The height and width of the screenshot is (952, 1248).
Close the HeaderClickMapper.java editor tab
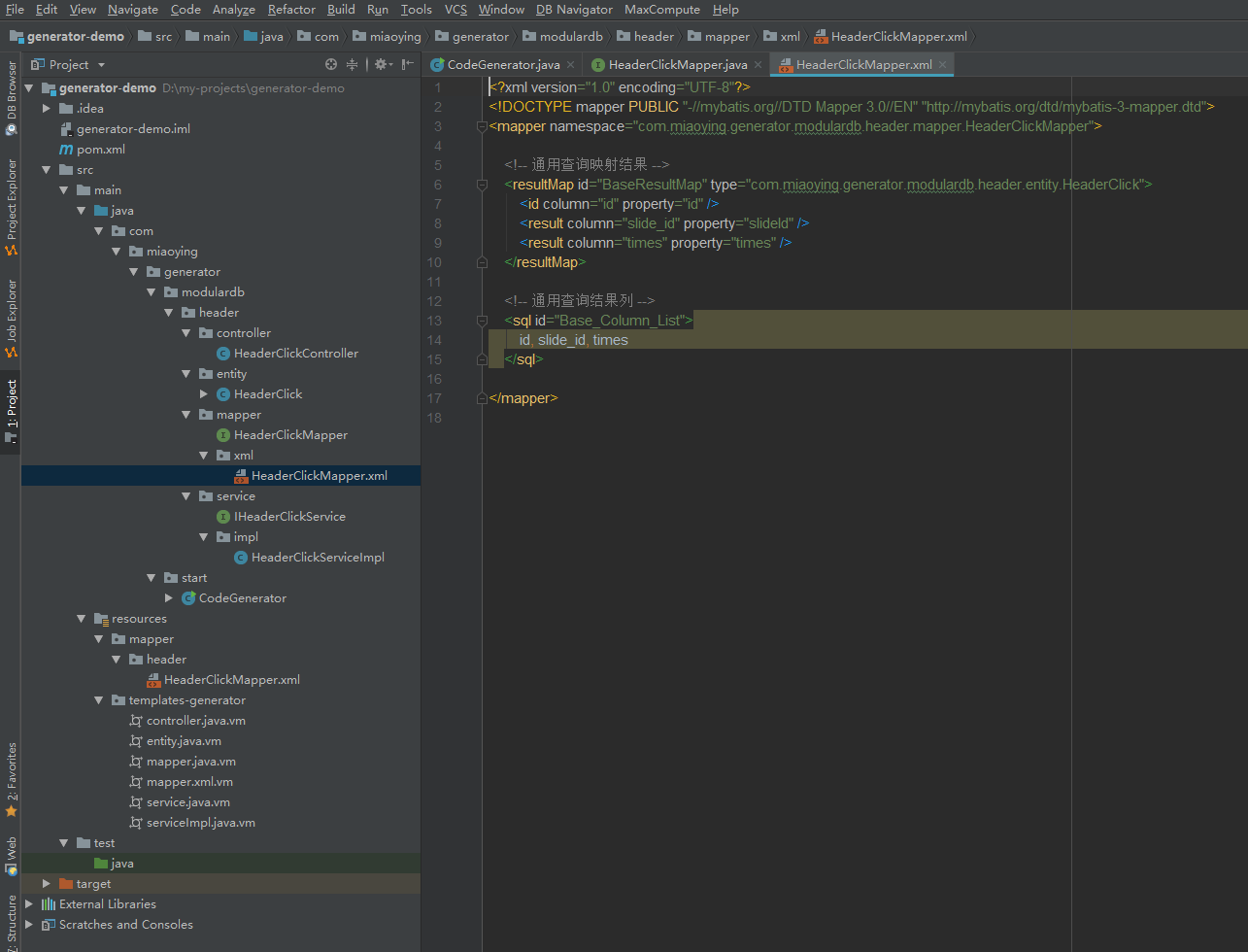pos(759,65)
